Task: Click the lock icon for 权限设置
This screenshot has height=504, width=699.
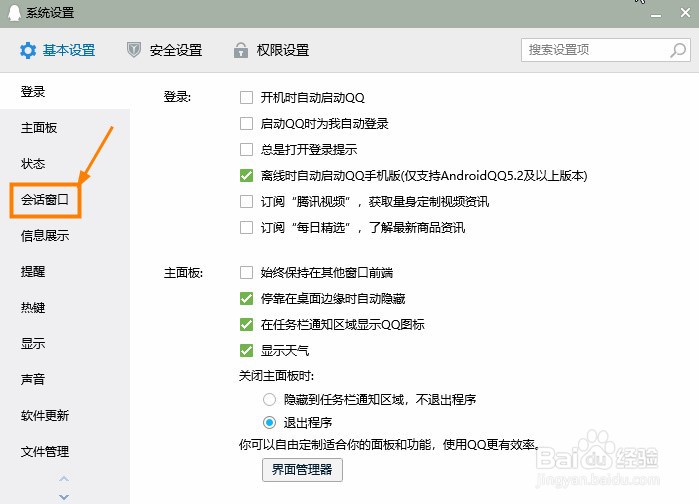Action: click(x=241, y=50)
